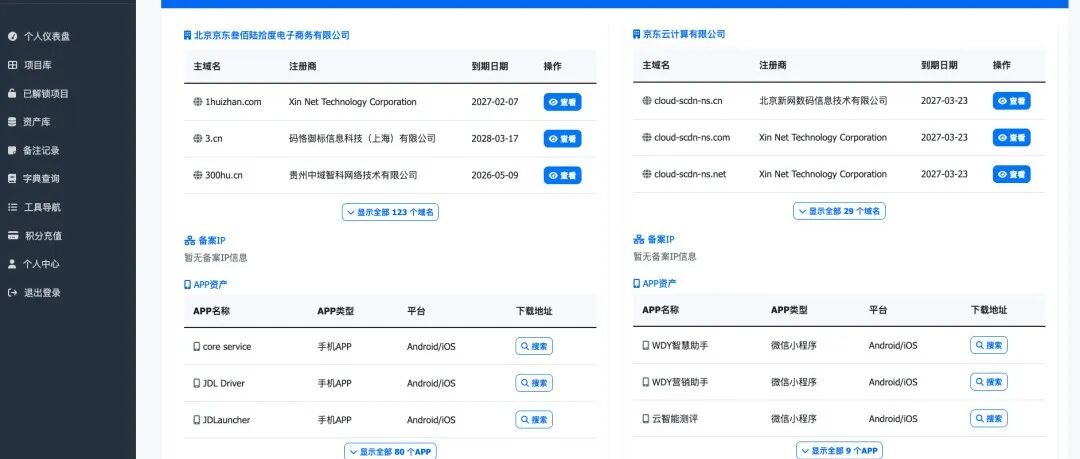
Task: Click the phone icon beside WDY营销助手
Action: tap(645, 382)
